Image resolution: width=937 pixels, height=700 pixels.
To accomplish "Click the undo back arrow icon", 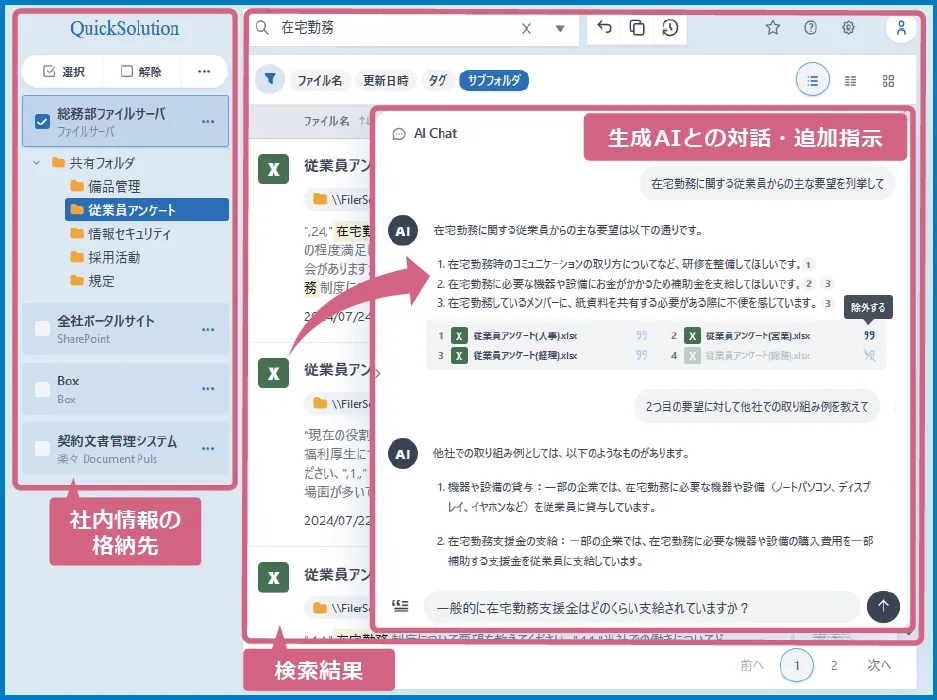I will pyautogui.click(x=604, y=27).
